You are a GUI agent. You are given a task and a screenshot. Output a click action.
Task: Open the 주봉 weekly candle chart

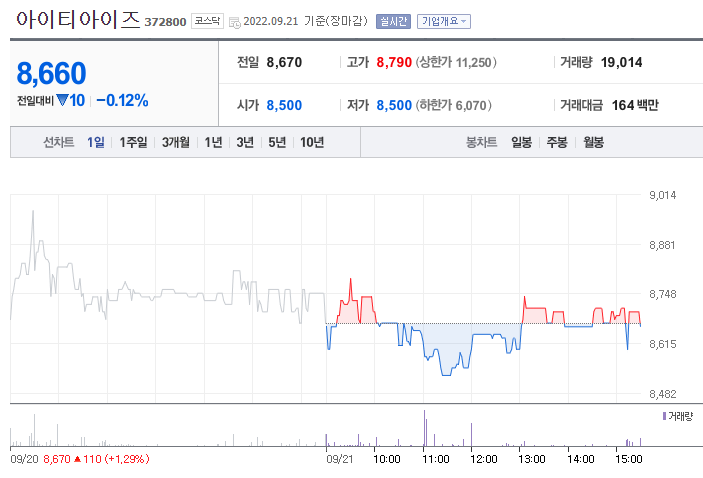[x=557, y=142]
